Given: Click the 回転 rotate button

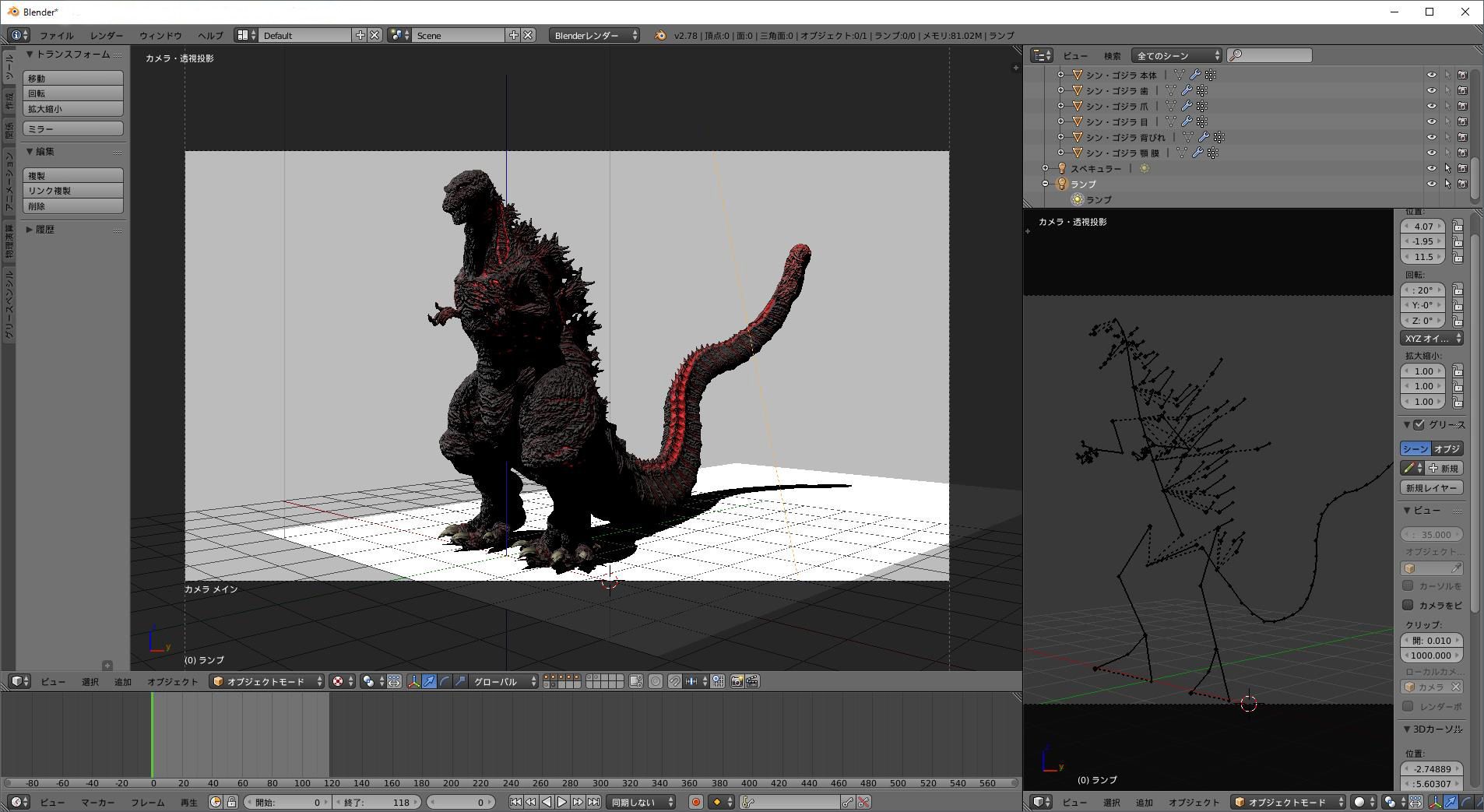Looking at the screenshot, I should click(x=73, y=93).
